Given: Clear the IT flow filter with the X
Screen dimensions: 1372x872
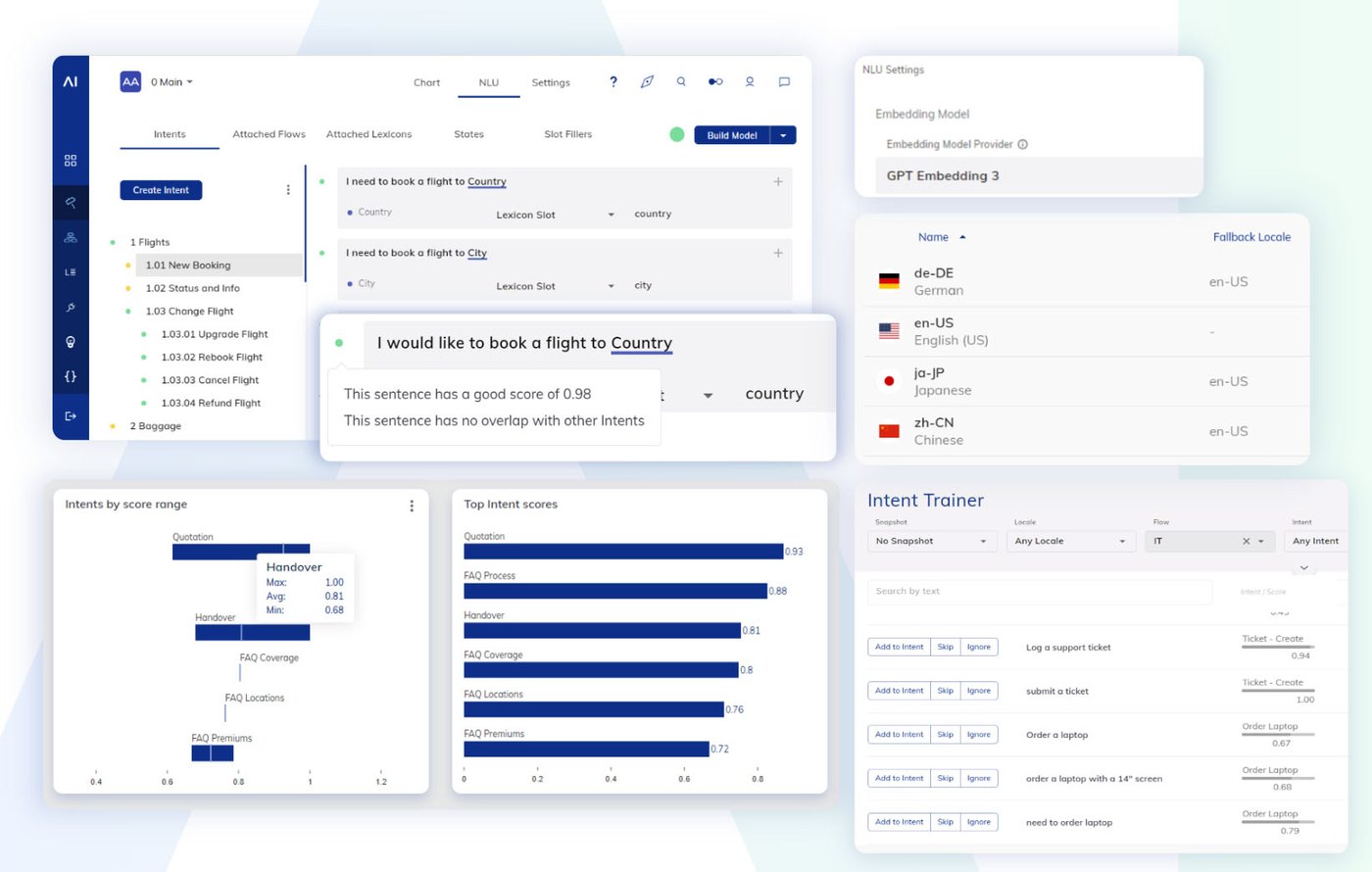Looking at the screenshot, I should point(1247,541).
